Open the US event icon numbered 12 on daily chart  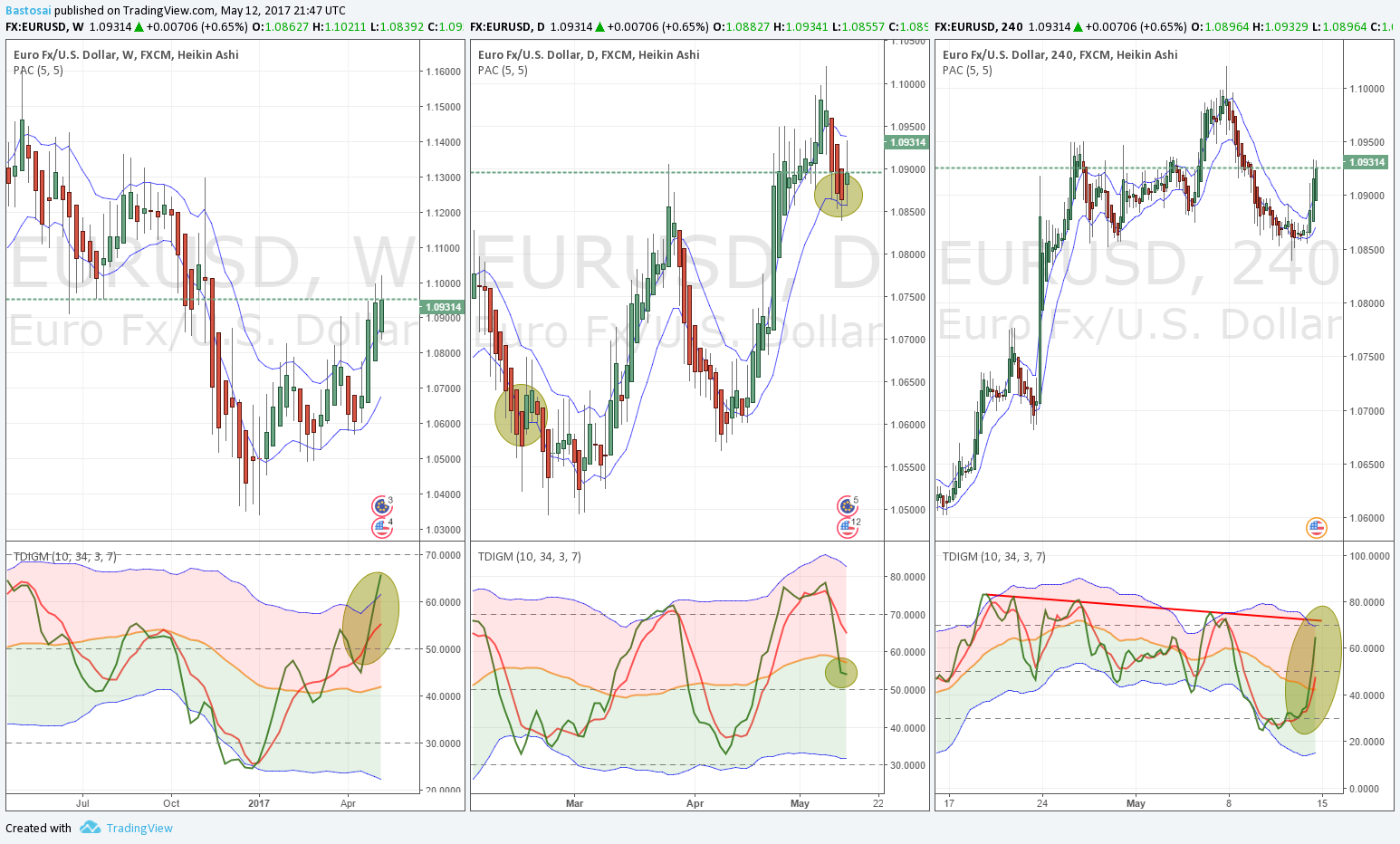847,528
